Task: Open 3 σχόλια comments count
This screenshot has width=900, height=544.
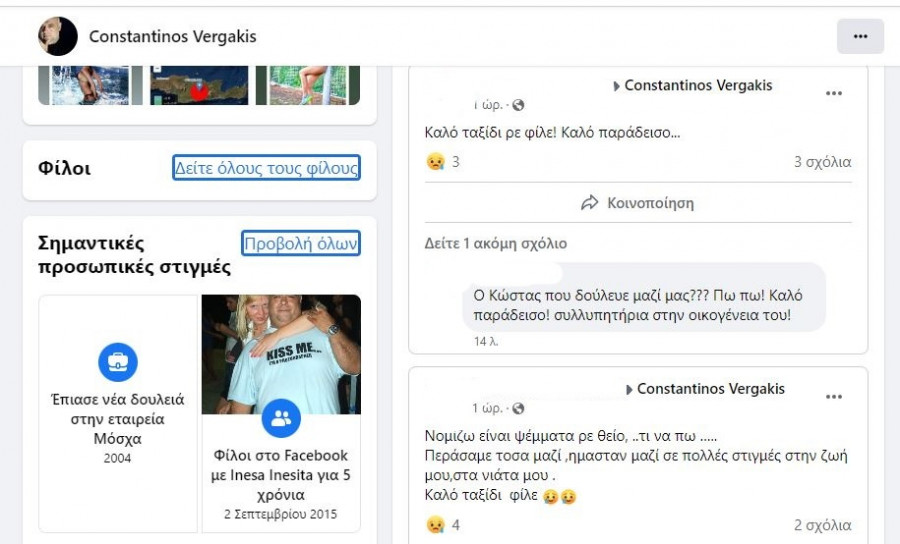Action: click(x=823, y=162)
